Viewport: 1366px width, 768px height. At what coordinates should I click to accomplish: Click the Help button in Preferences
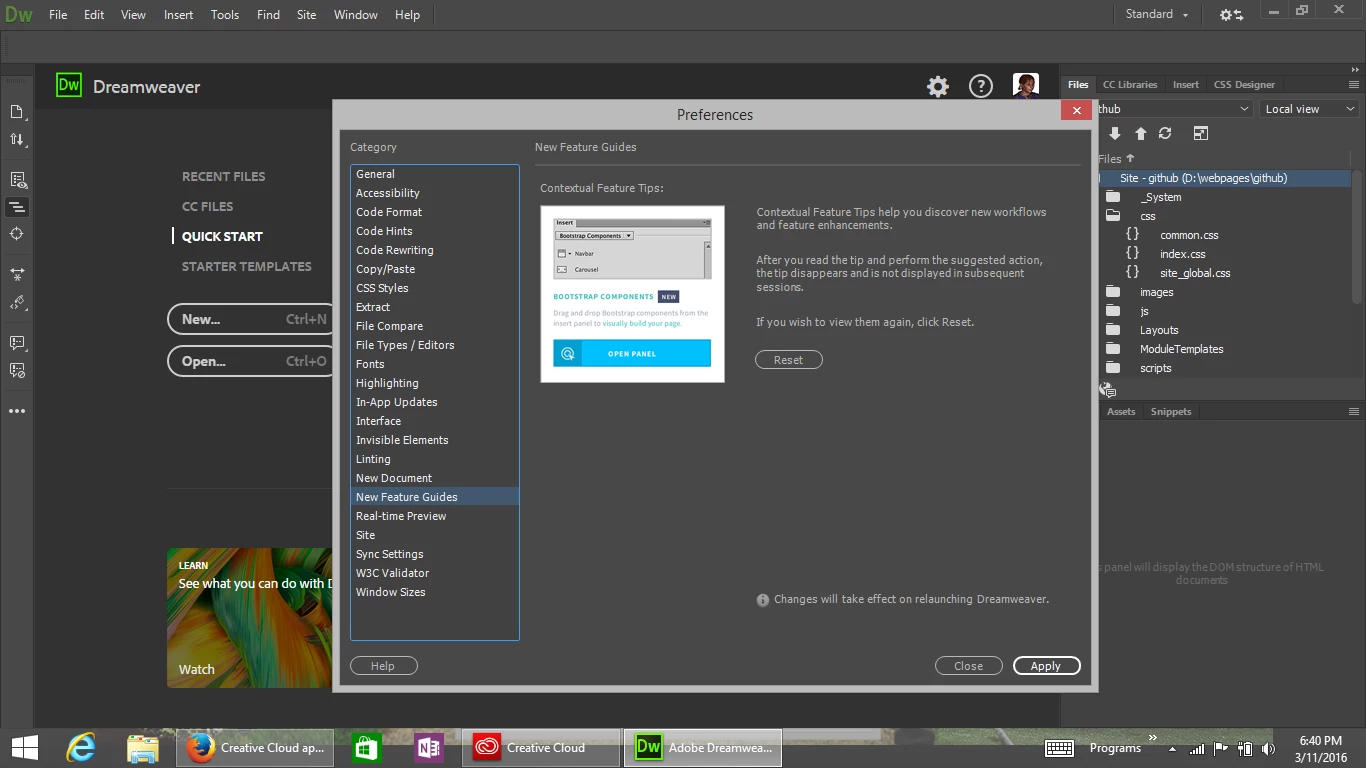click(x=383, y=666)
